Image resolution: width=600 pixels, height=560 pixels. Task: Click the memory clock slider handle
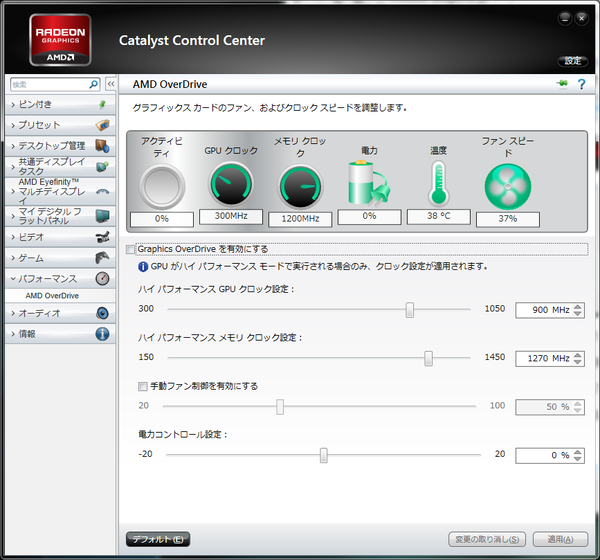428,358
